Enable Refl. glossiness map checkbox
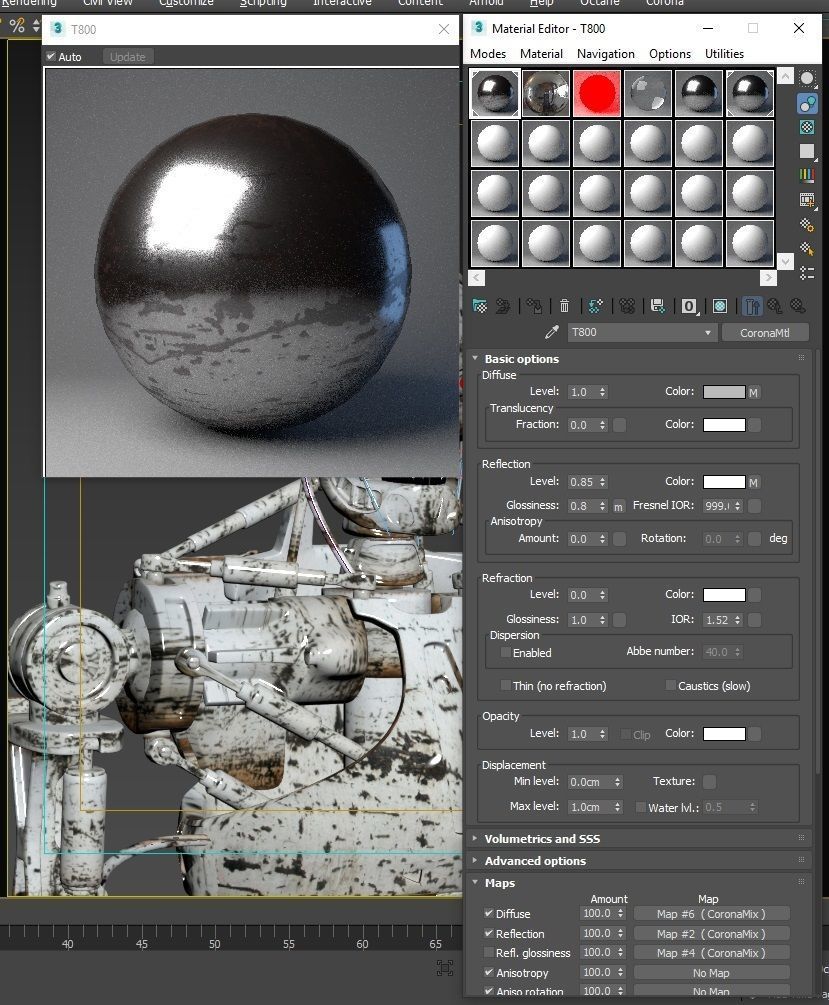Screen dimensions: 829x1005 pos(489,952)
